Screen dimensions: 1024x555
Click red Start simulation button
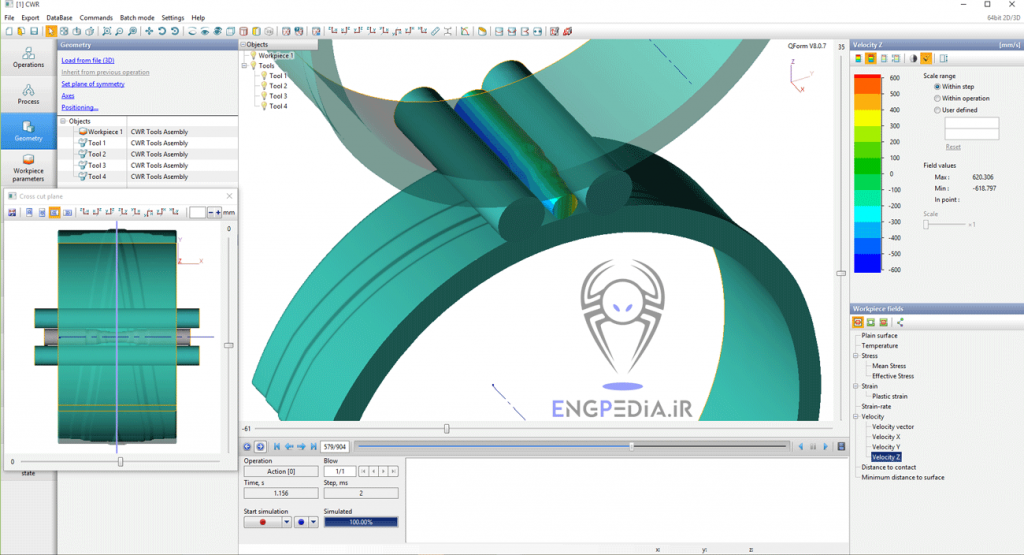tap(262, 522)
